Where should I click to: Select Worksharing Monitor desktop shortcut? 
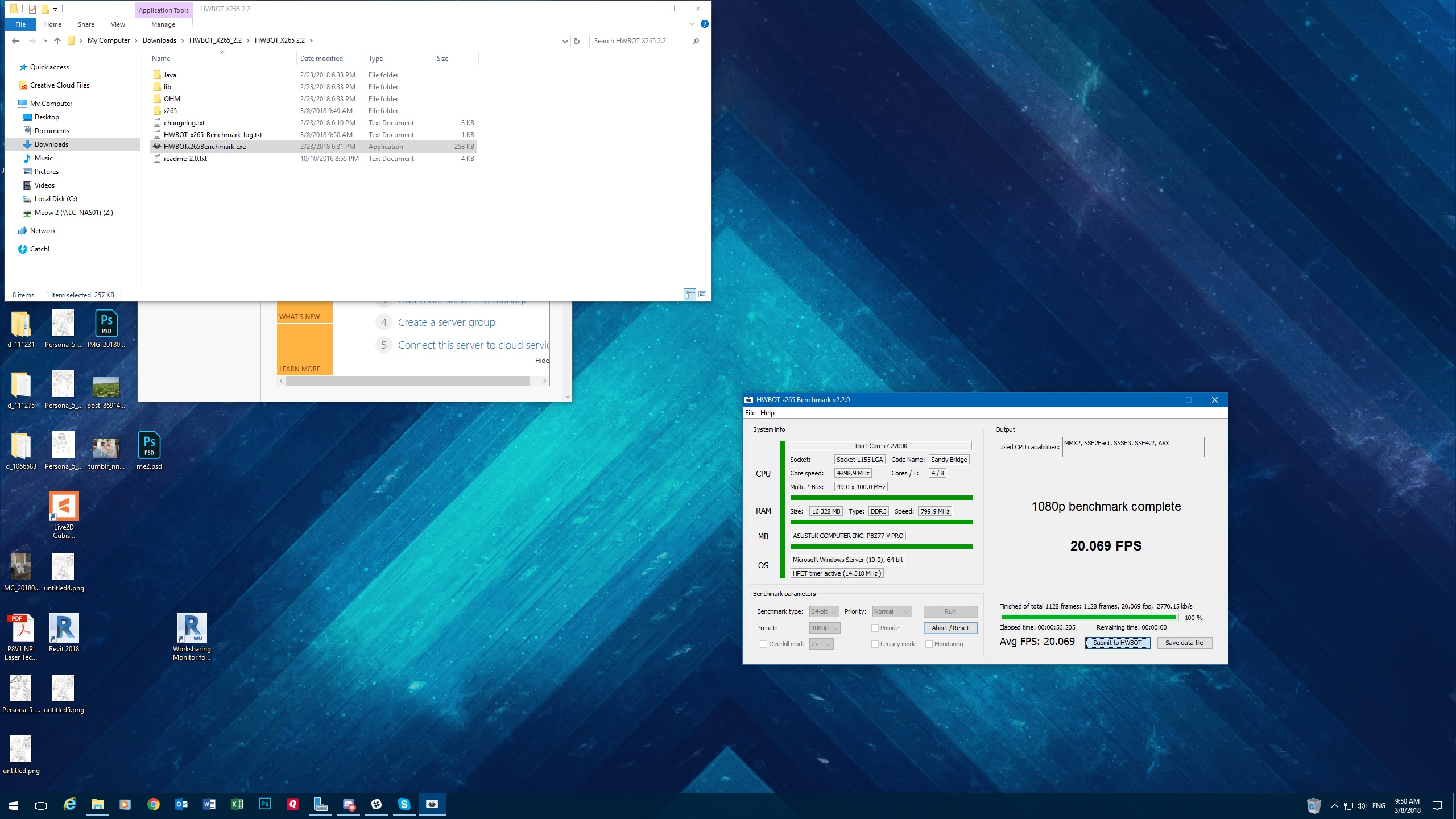coord(192,637)
